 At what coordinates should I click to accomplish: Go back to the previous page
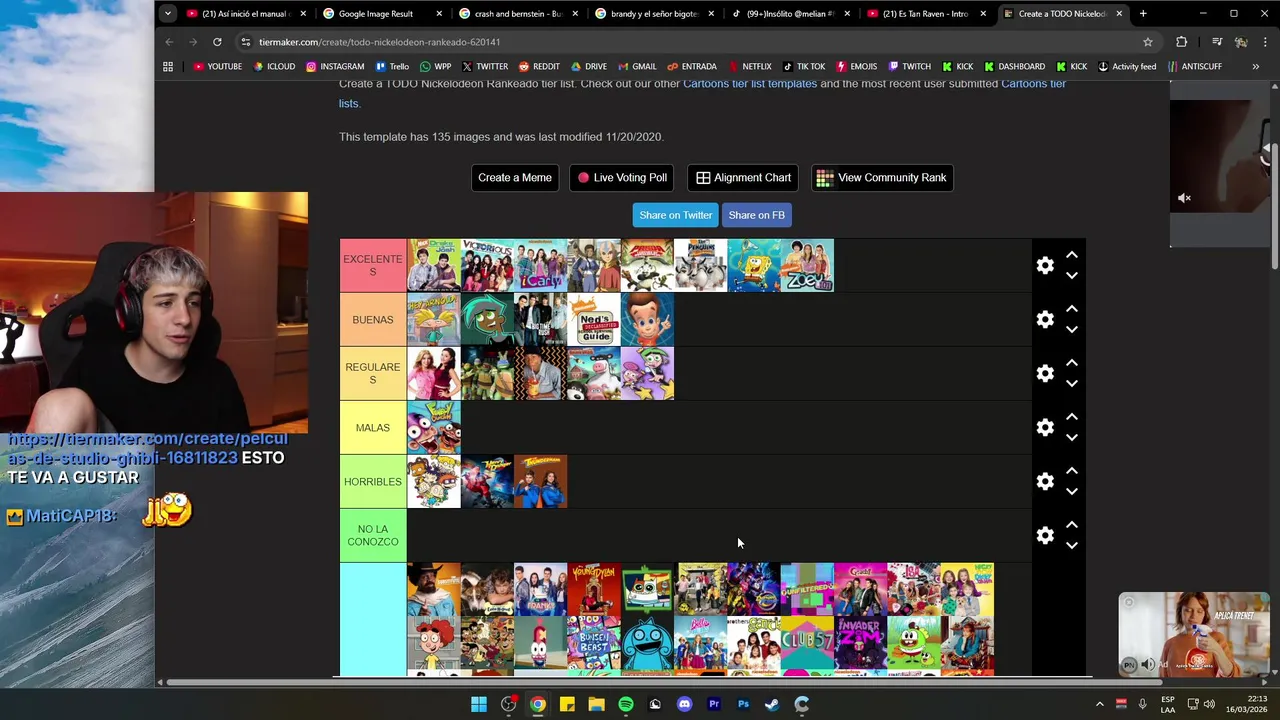click(x=169, y=42)
